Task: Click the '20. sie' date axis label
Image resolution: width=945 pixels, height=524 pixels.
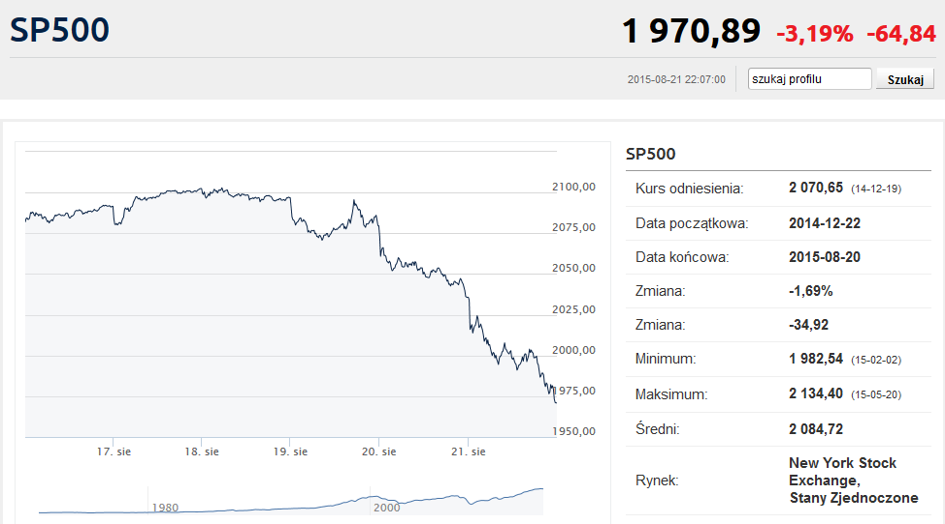Action: 378,452
